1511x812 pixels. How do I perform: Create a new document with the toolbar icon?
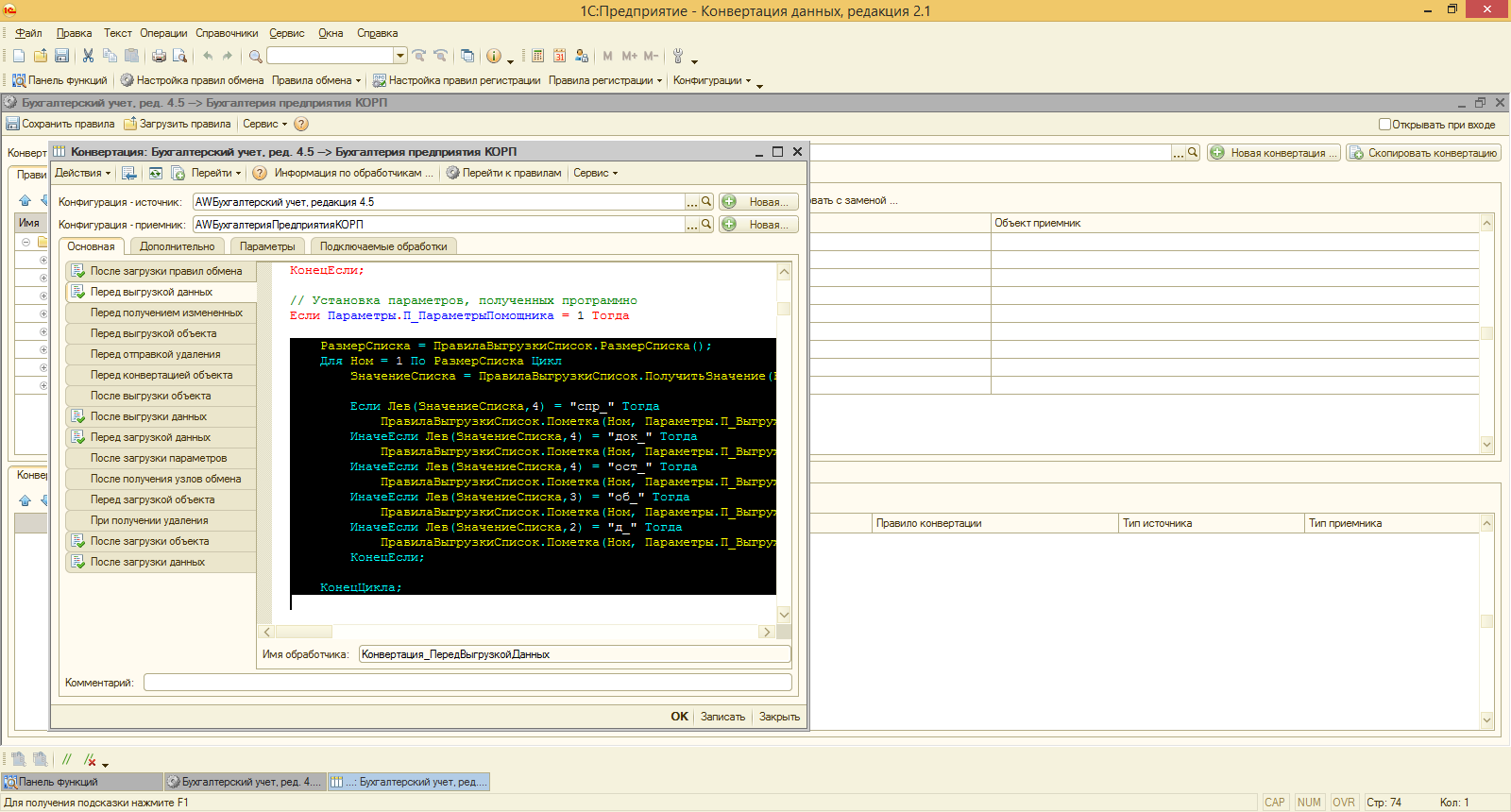coord(19,56)
